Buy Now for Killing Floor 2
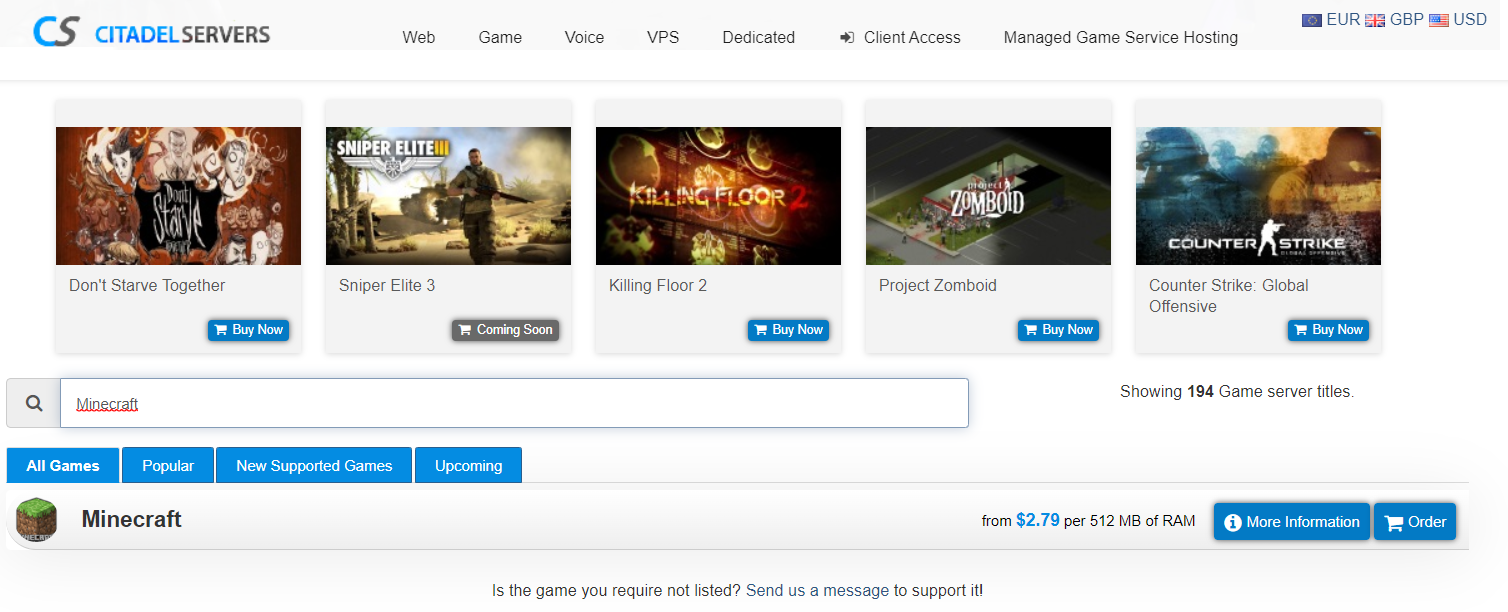The width and height of the screenshot is (1508, 612). point(788,330)
